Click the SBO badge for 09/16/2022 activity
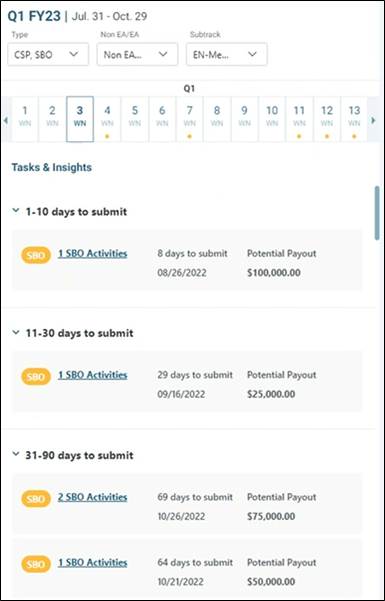 (x=36, y=376)
